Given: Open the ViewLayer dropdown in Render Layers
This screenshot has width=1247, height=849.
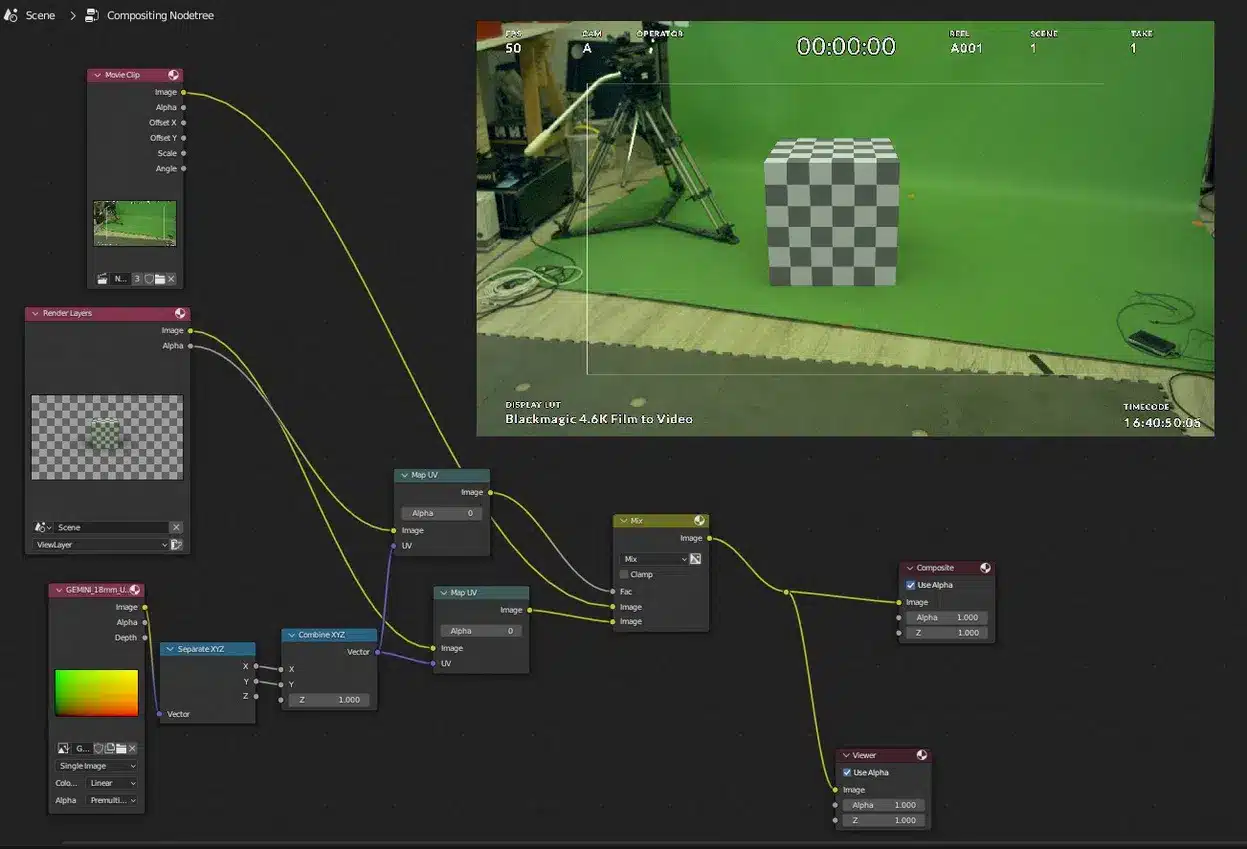Looking at the screenshot, I should (x=100, y=545).
